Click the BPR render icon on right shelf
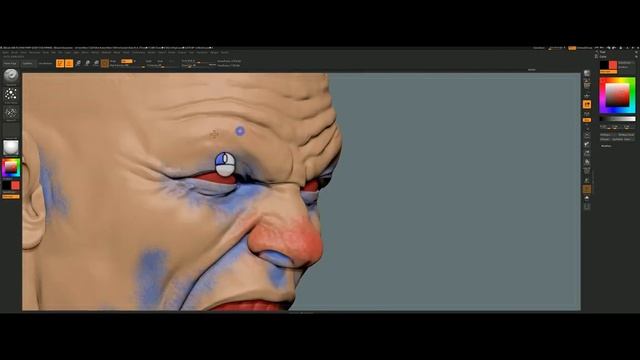640x360 pixels. coord(587,73)
